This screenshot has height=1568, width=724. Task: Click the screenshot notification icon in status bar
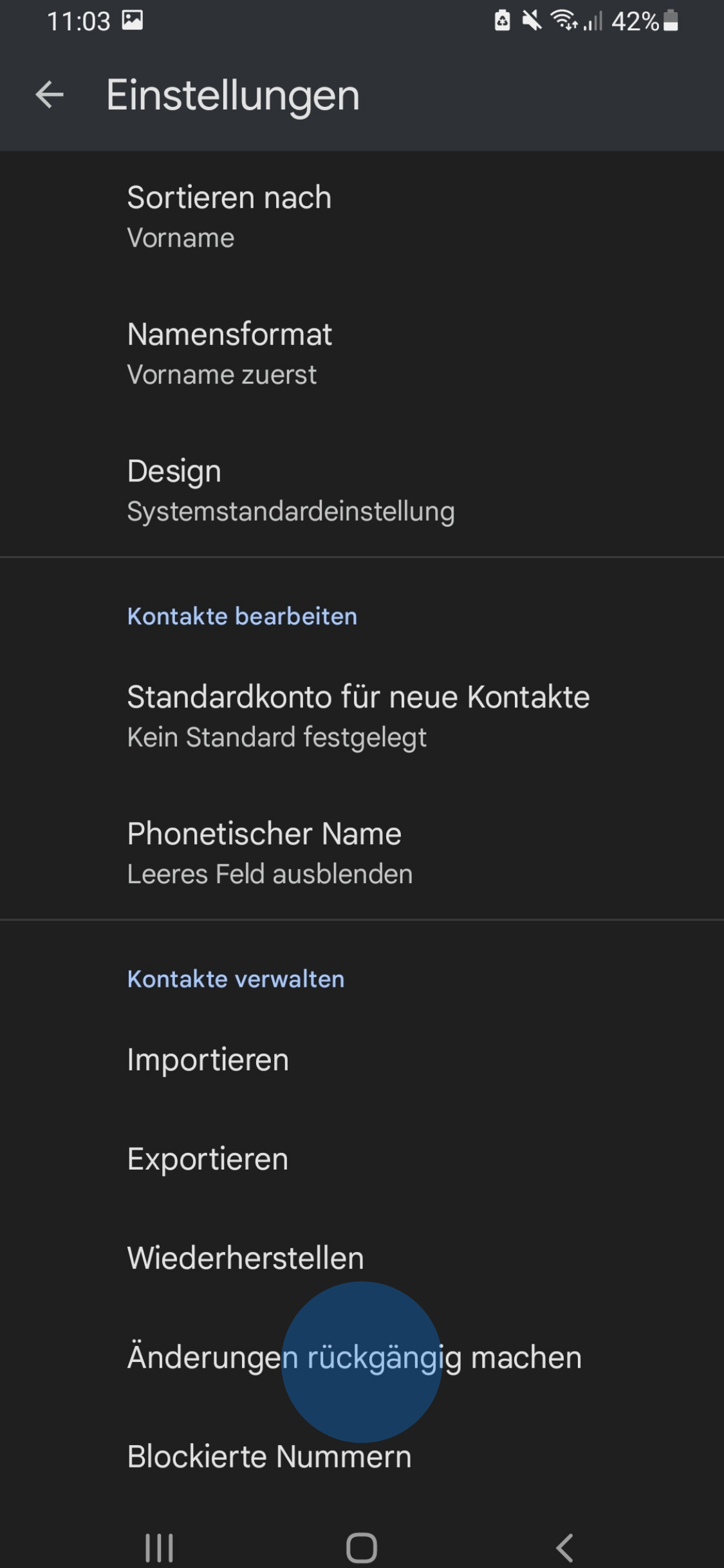tap(132, 21)
